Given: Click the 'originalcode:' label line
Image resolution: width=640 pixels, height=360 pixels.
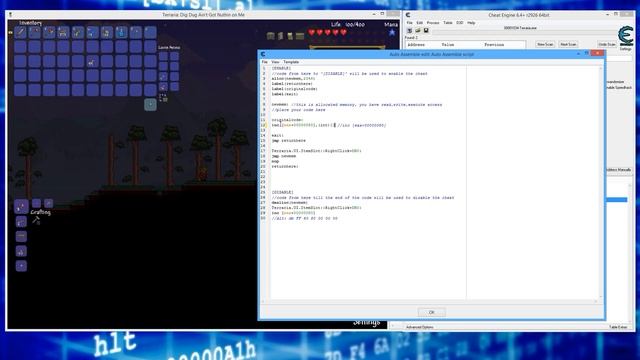Looking at the screenshot, I should click(287, 120).
